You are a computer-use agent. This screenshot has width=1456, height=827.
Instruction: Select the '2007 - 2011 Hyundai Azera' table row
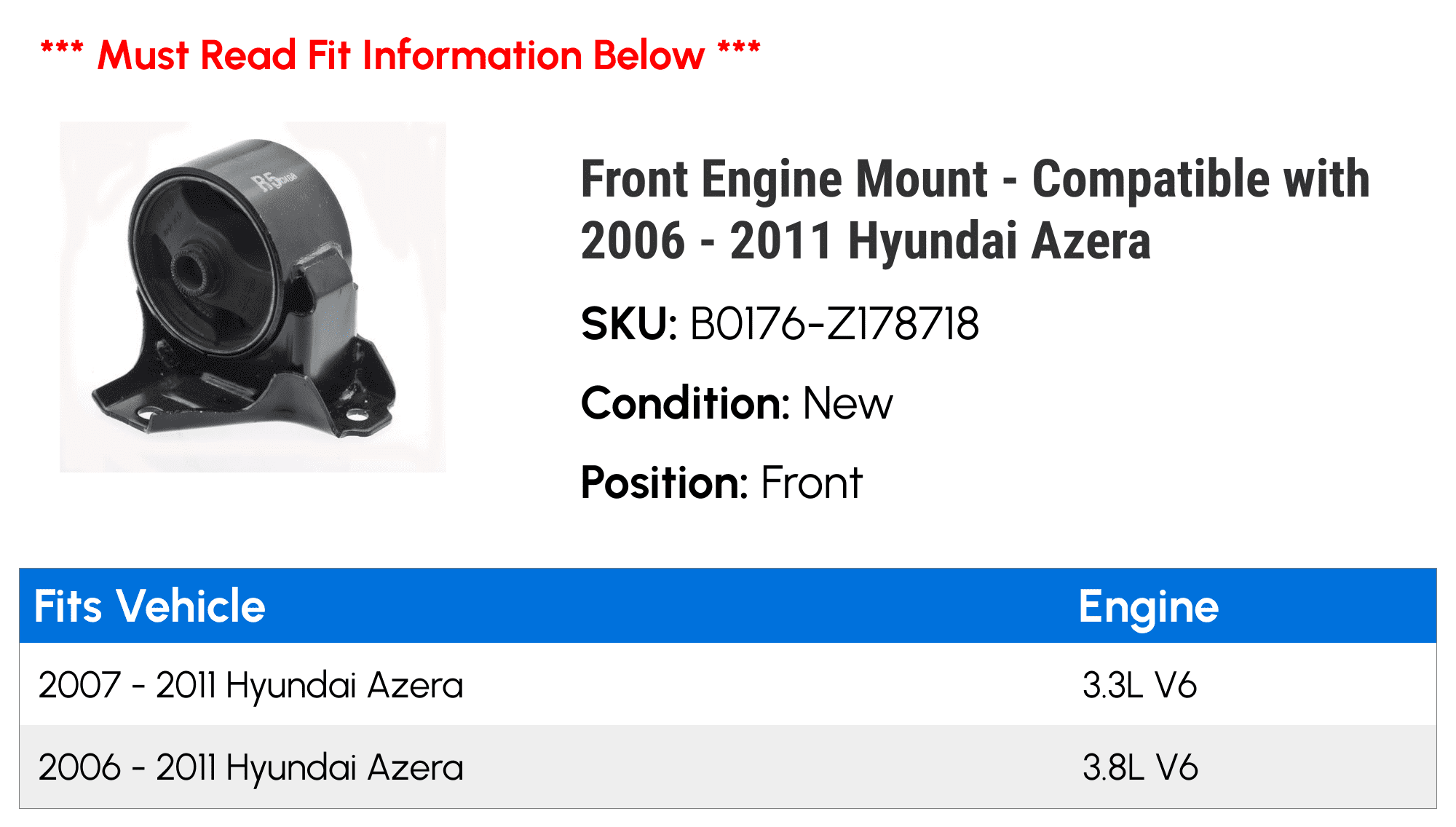(250, 685)
